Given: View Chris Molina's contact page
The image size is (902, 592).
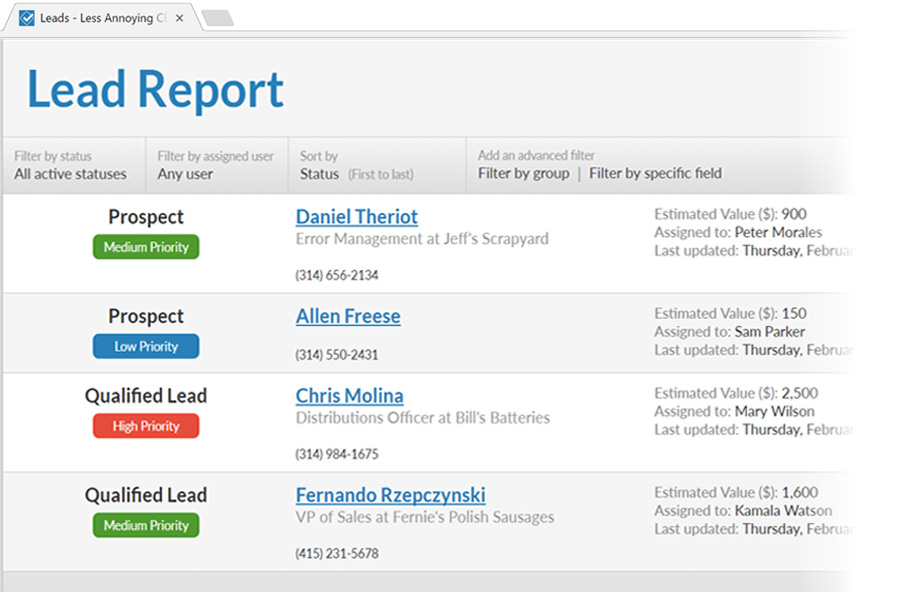Looking at the screenshot, I should 350,396.
